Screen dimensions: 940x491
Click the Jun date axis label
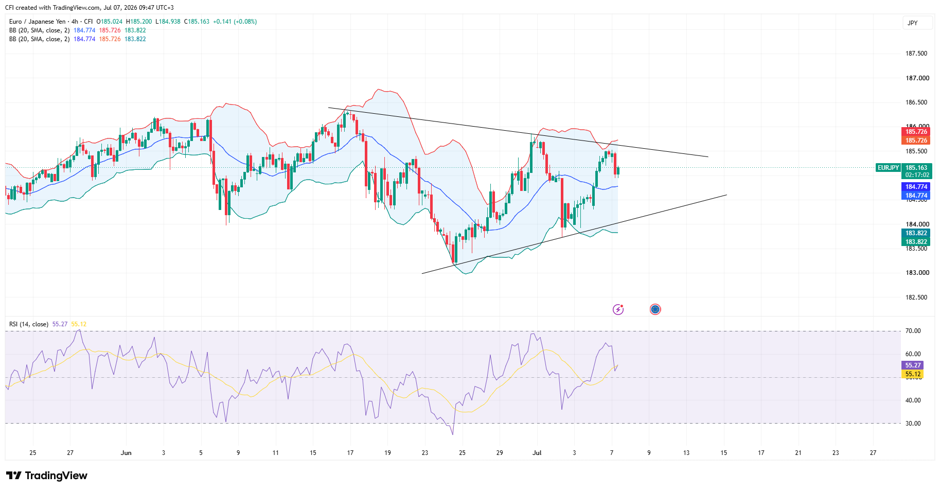[x=126, y=453]
